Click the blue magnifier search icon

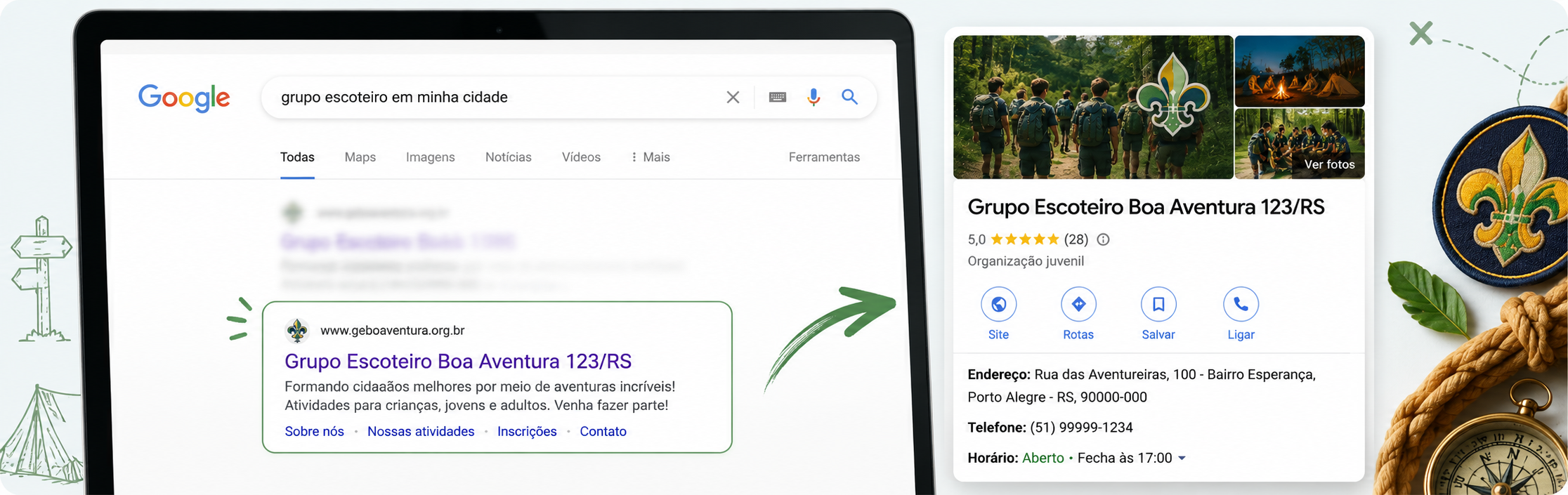[x=849, y=97]
